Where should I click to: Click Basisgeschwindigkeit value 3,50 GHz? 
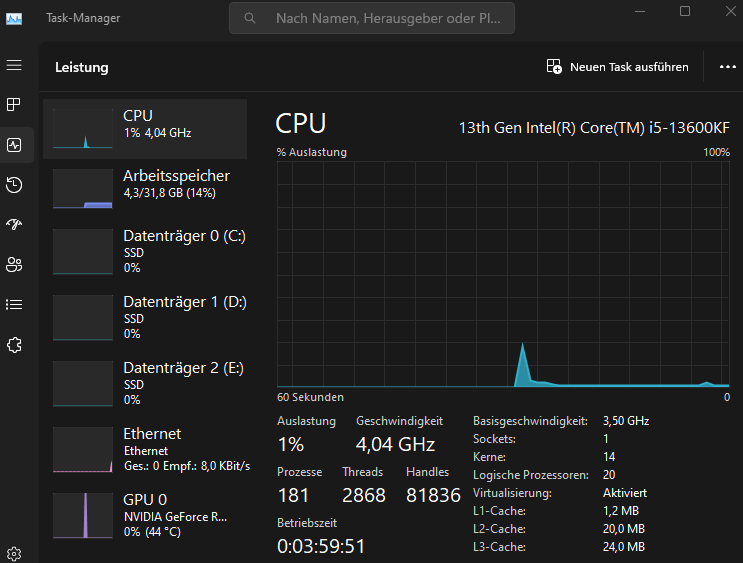626,421
